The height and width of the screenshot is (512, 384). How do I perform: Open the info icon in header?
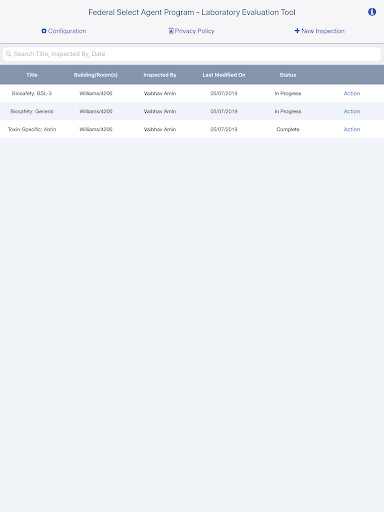pyautogui.click(x=372, y=12)
